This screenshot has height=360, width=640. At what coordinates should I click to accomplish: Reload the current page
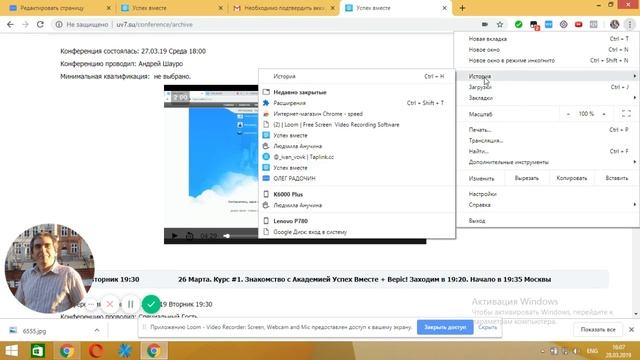[x=40, y=24]
